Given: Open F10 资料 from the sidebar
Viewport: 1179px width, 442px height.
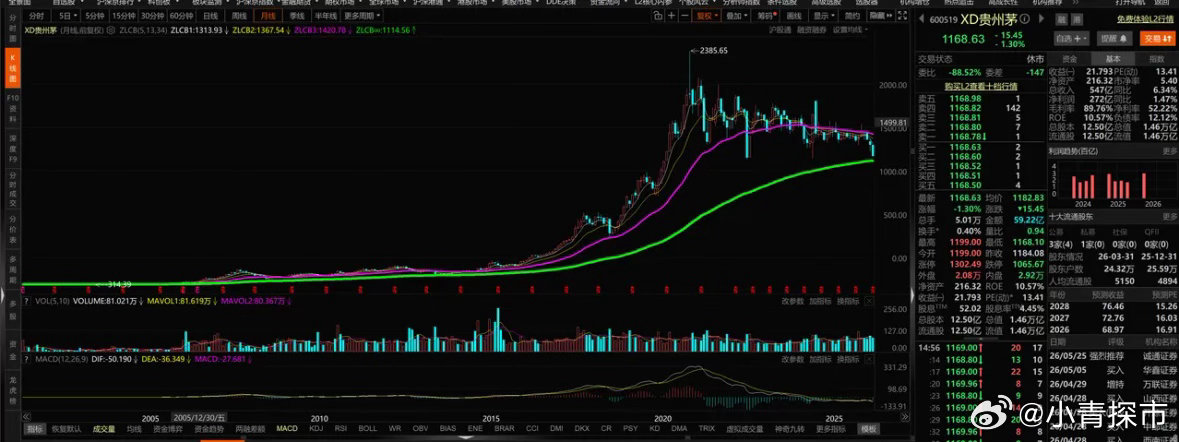Looking at the screenshot, I should (x=11, y=107).
